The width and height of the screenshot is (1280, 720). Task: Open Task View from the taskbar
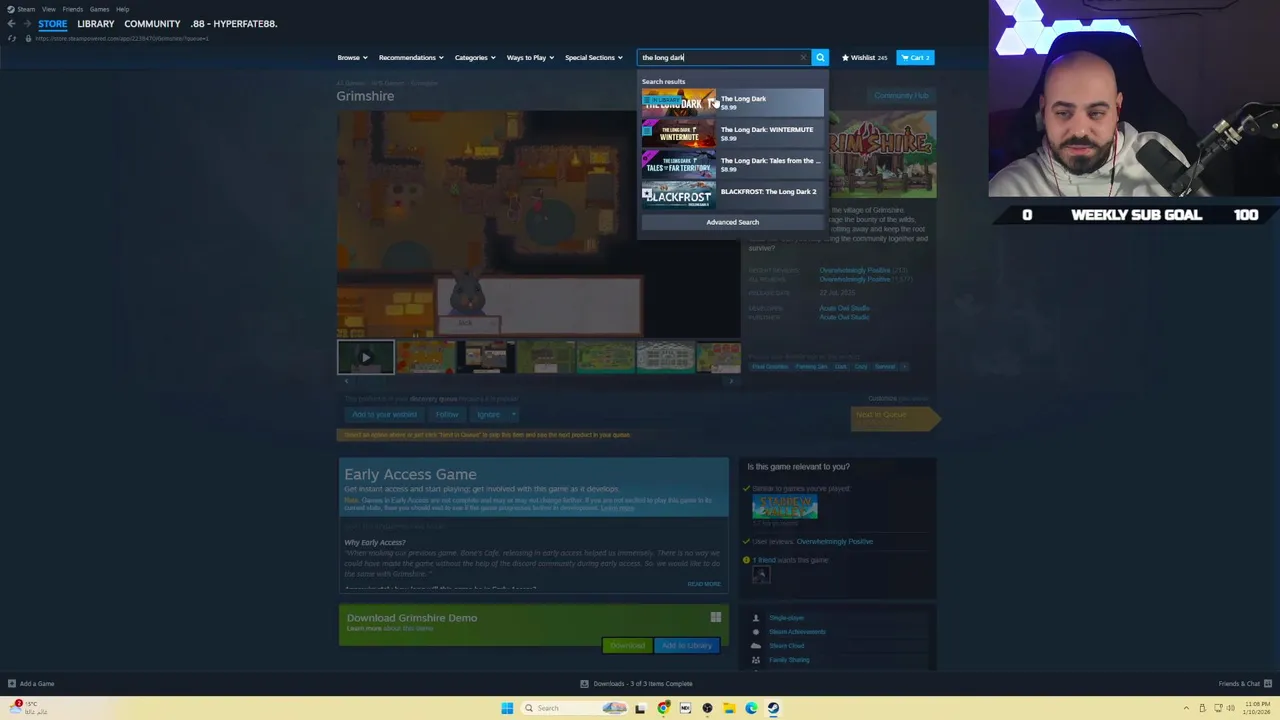coord(640,708)
